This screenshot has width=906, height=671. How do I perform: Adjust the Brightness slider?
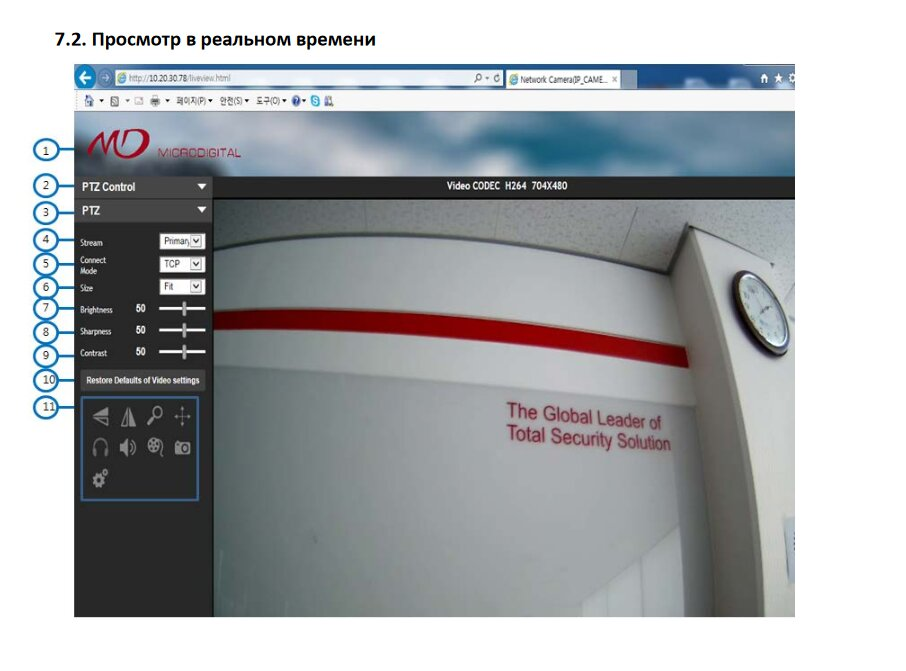pyautogui.click(x=182, y=309)
